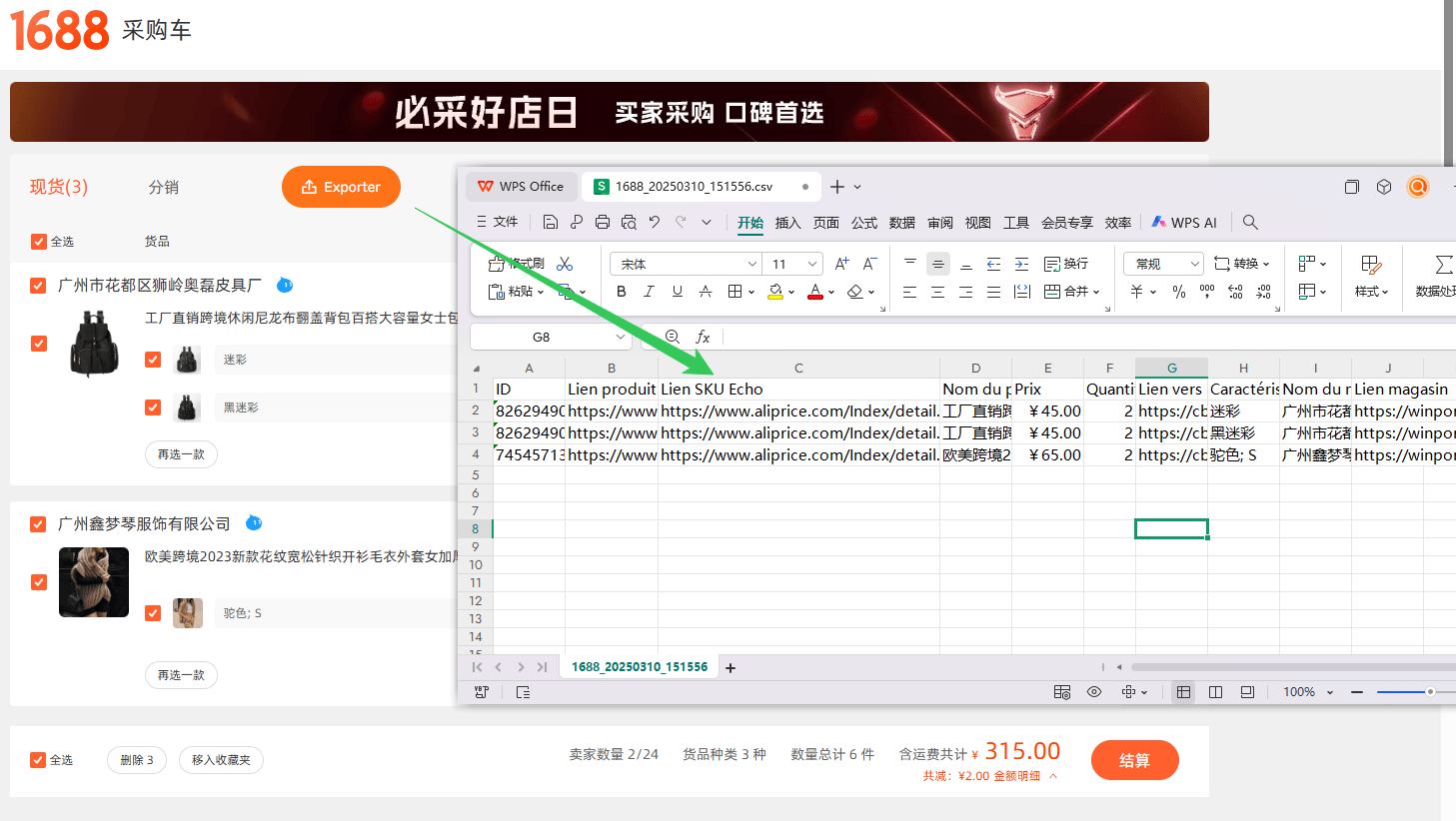Click the Underline text icon
Screen dimensions: 1456x821
click(x=678, y=292)
